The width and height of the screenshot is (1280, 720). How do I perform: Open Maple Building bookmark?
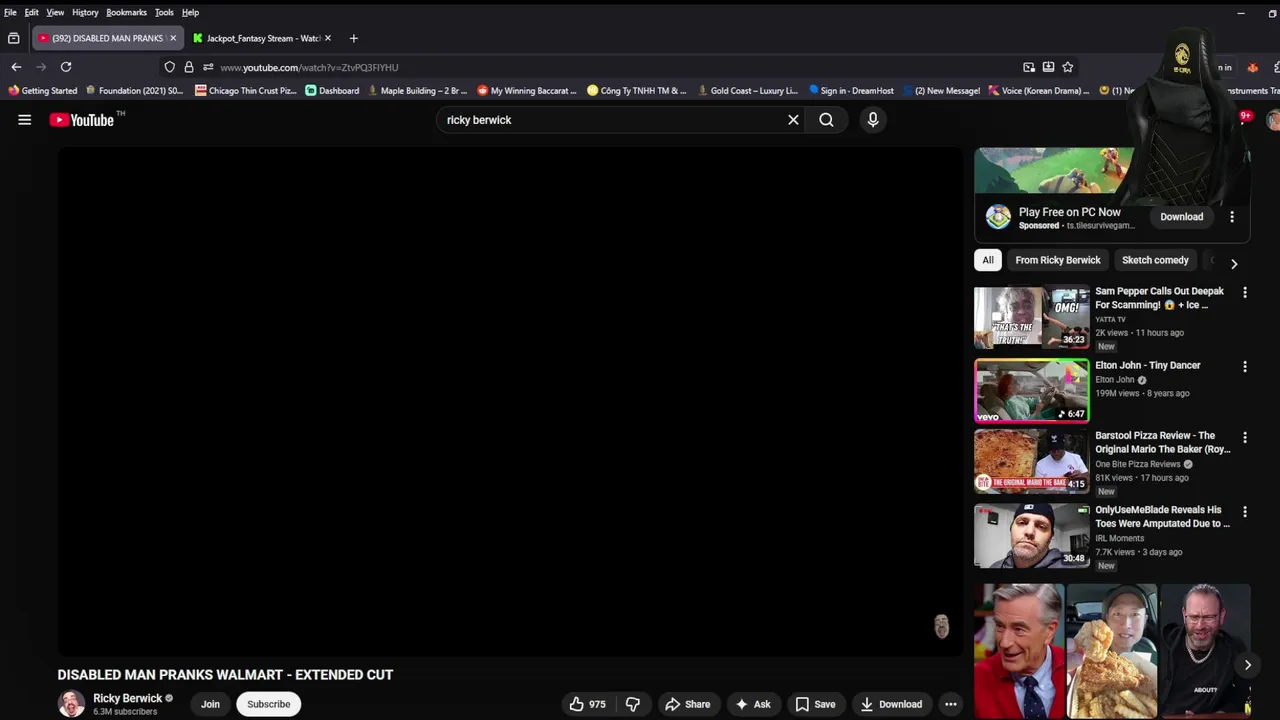tap(417, 91)
